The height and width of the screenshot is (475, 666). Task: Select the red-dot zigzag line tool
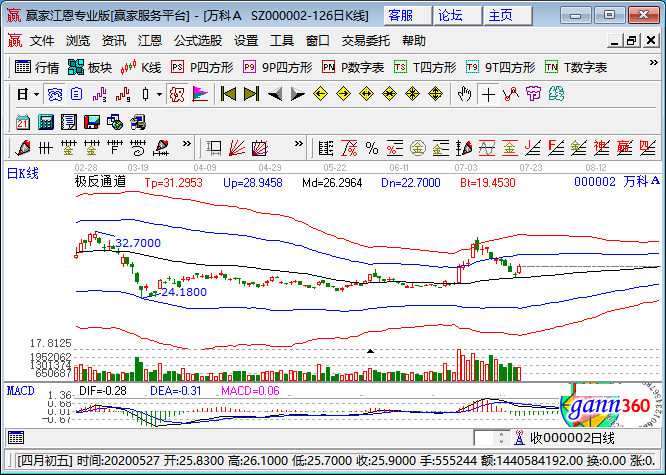coord(511,94)
